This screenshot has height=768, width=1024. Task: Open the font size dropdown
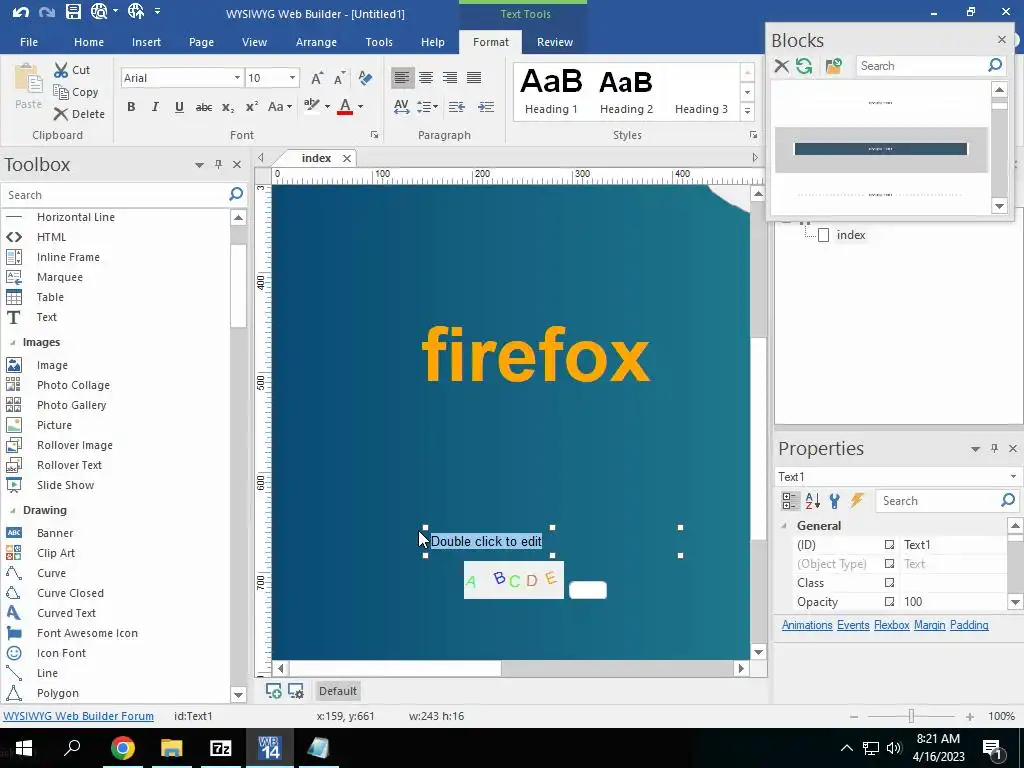click(x=292, y=78)
